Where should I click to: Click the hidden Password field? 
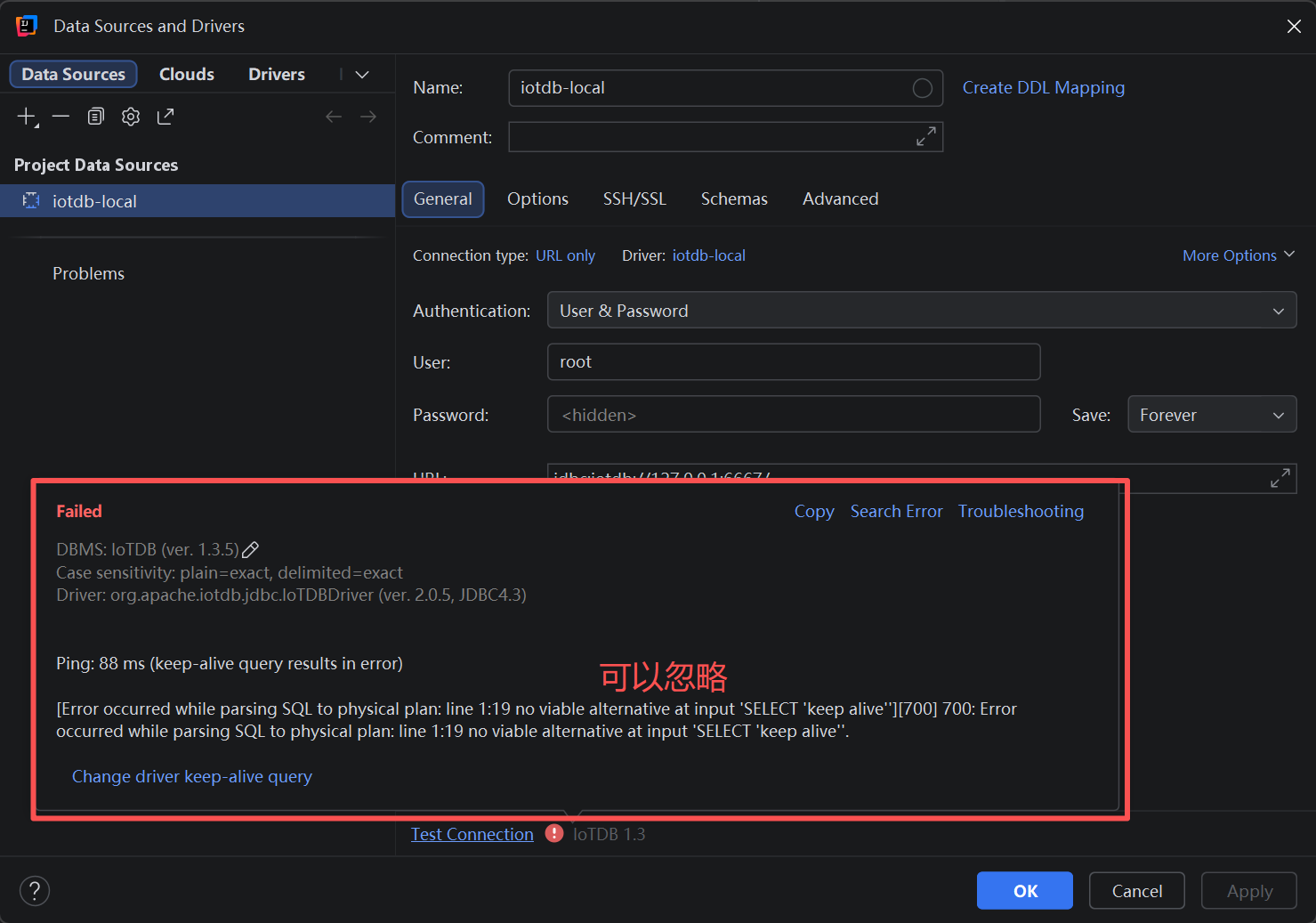click(x=794, y=415)
